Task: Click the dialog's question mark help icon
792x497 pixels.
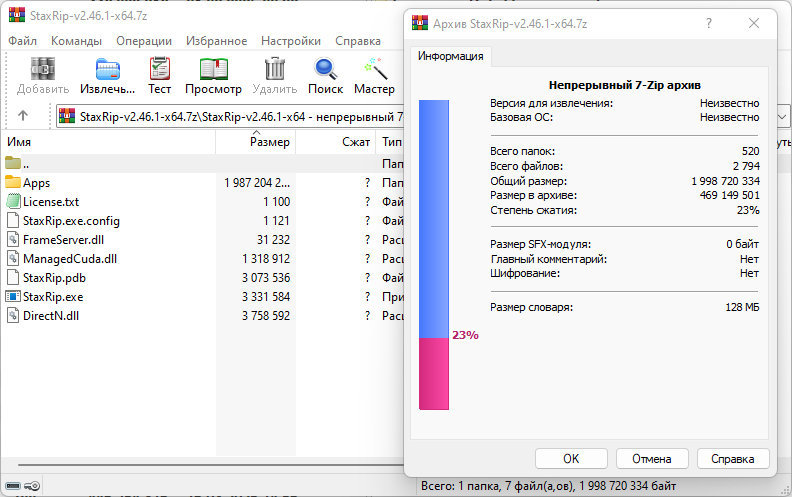Action: coord(709,23)
